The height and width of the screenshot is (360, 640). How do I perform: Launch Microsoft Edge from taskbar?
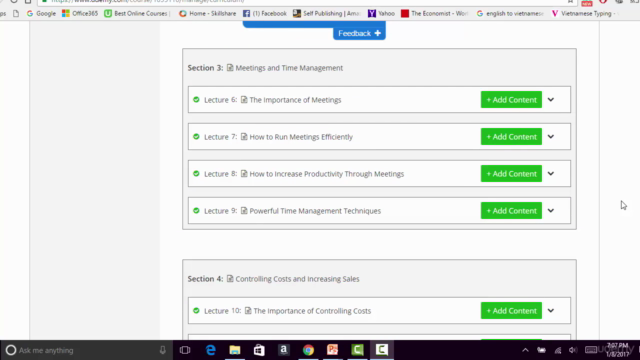click(211, 350)
